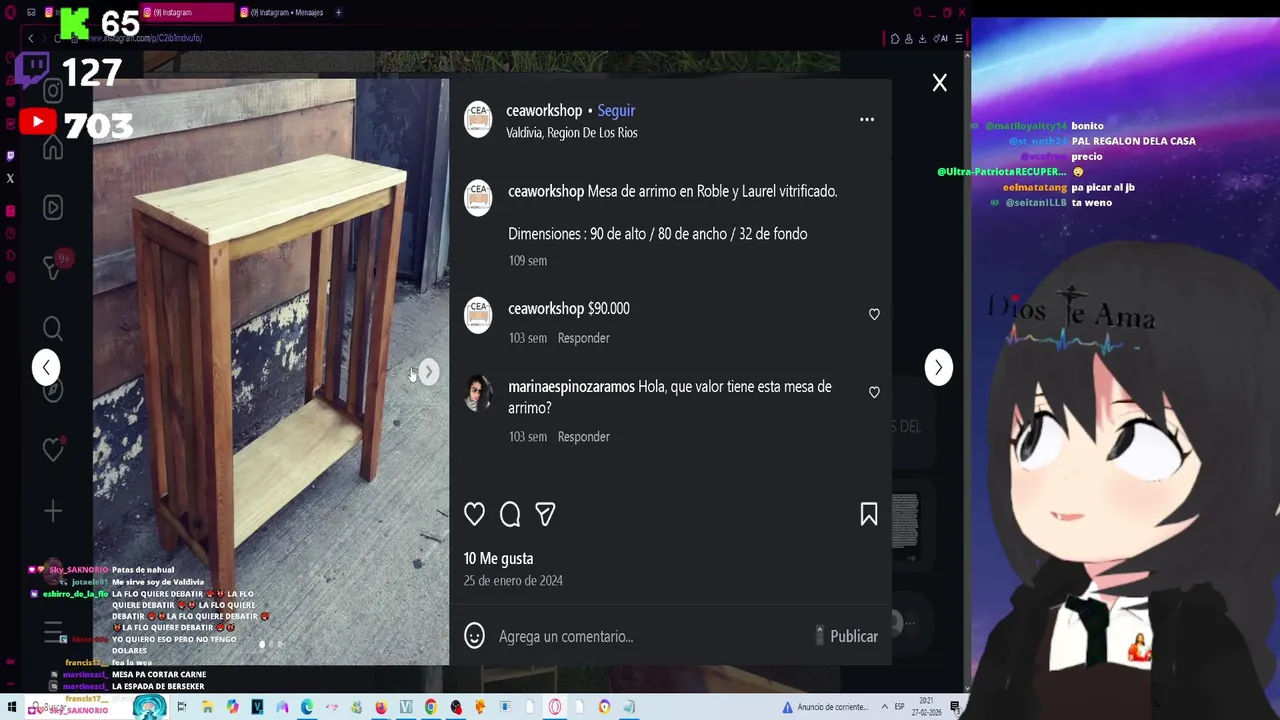The image size is (1280, 720).
Task: Open Instagram Search in sidebar
Action: pos(53,328)
